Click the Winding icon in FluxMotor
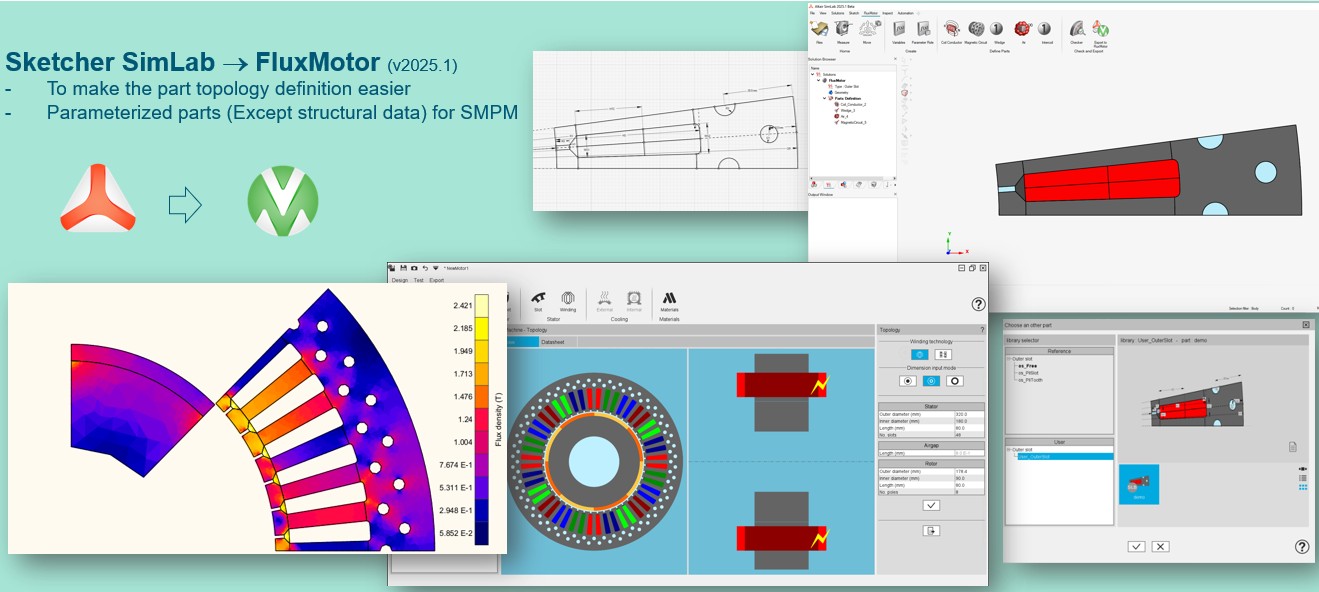The height and width of the screenshot is (592, 1319). pyautogui.click(x=568, y=298)
